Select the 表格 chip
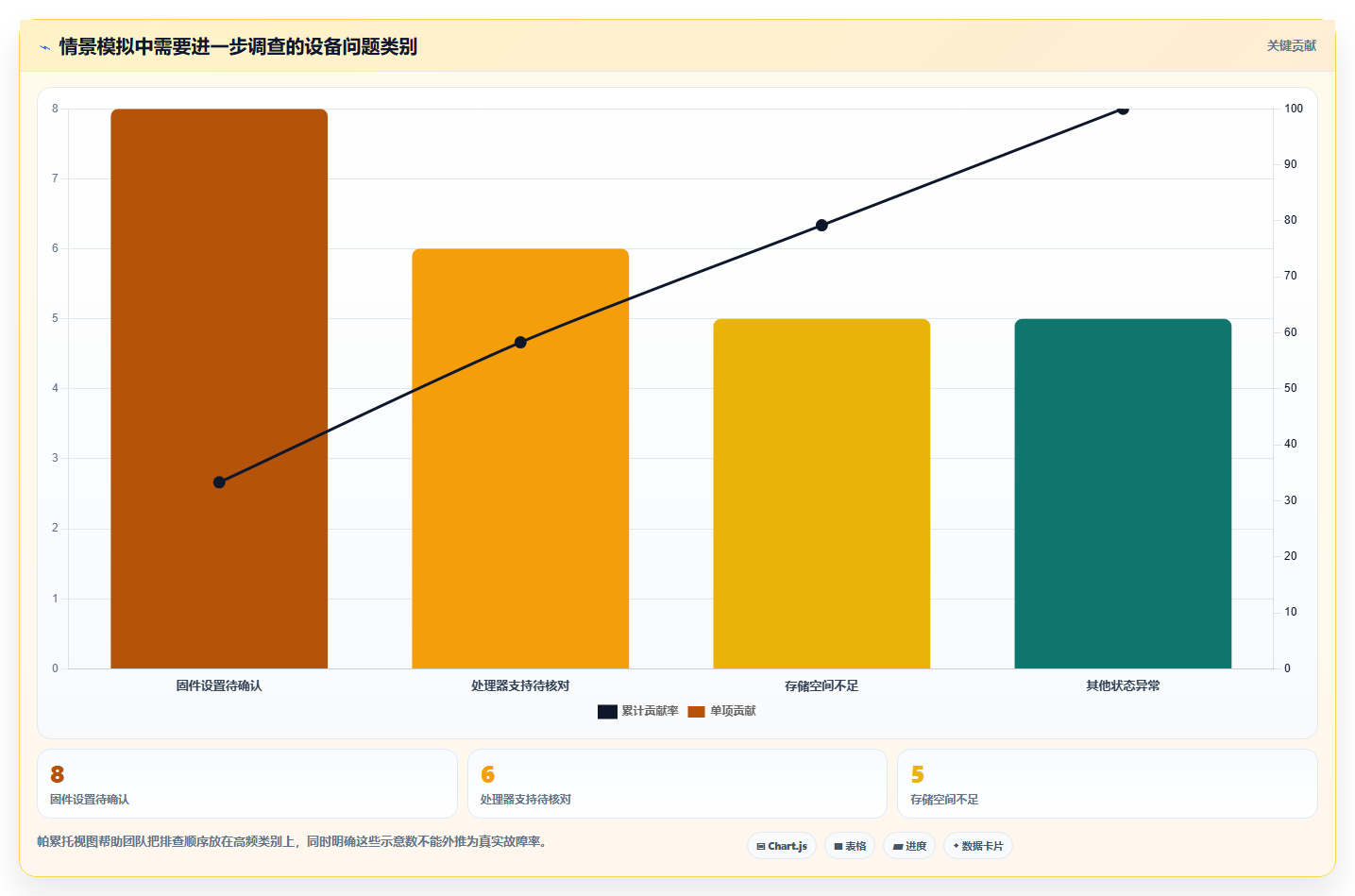 click(x=850, y=846)
